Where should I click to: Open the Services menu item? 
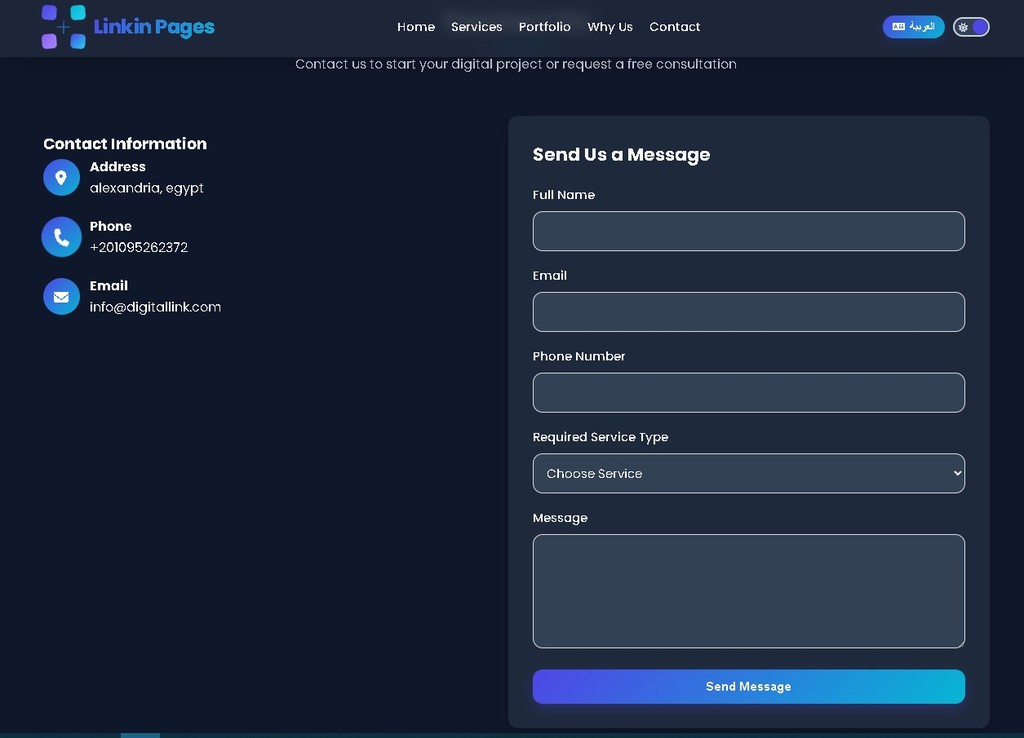point(476,27)
